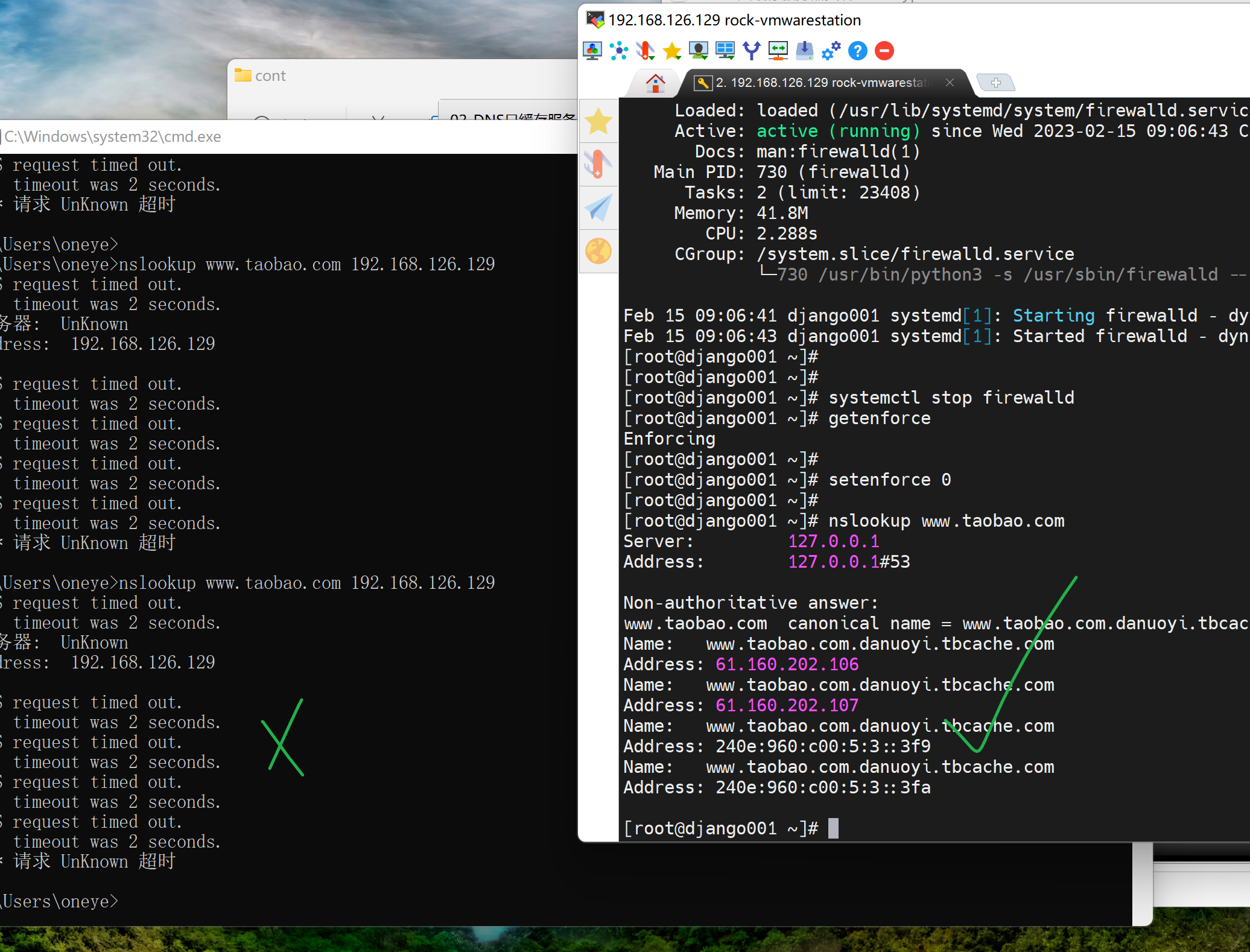Open Settings gears icon
Screen dimensions: 1250x952
(x=831, y=51)
